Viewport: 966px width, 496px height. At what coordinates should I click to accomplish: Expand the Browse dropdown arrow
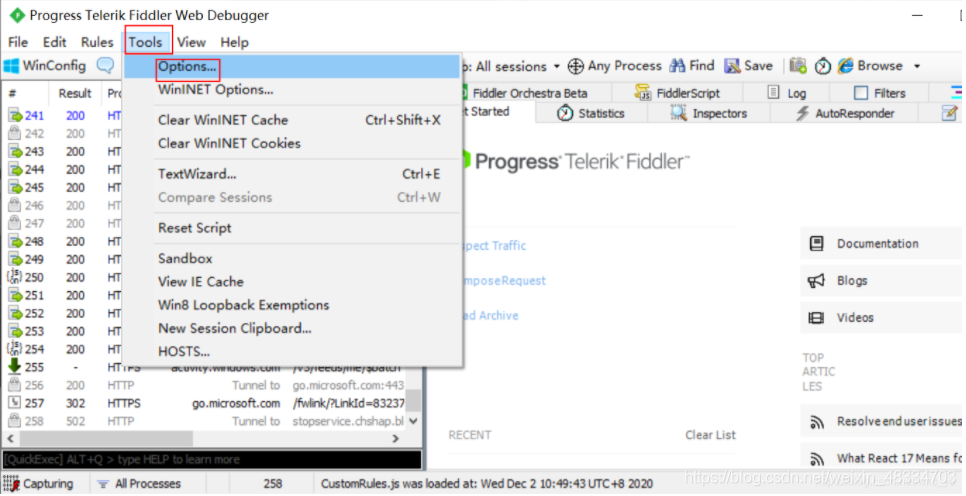click(x=917, y=67)
